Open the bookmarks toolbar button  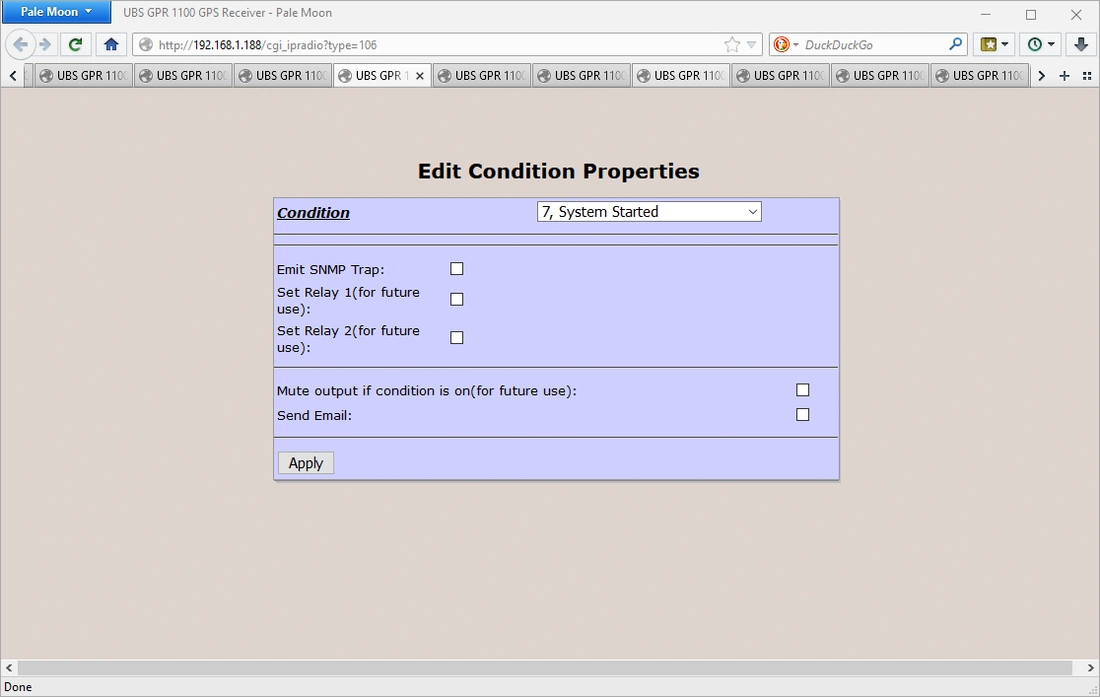click(994, 45)
